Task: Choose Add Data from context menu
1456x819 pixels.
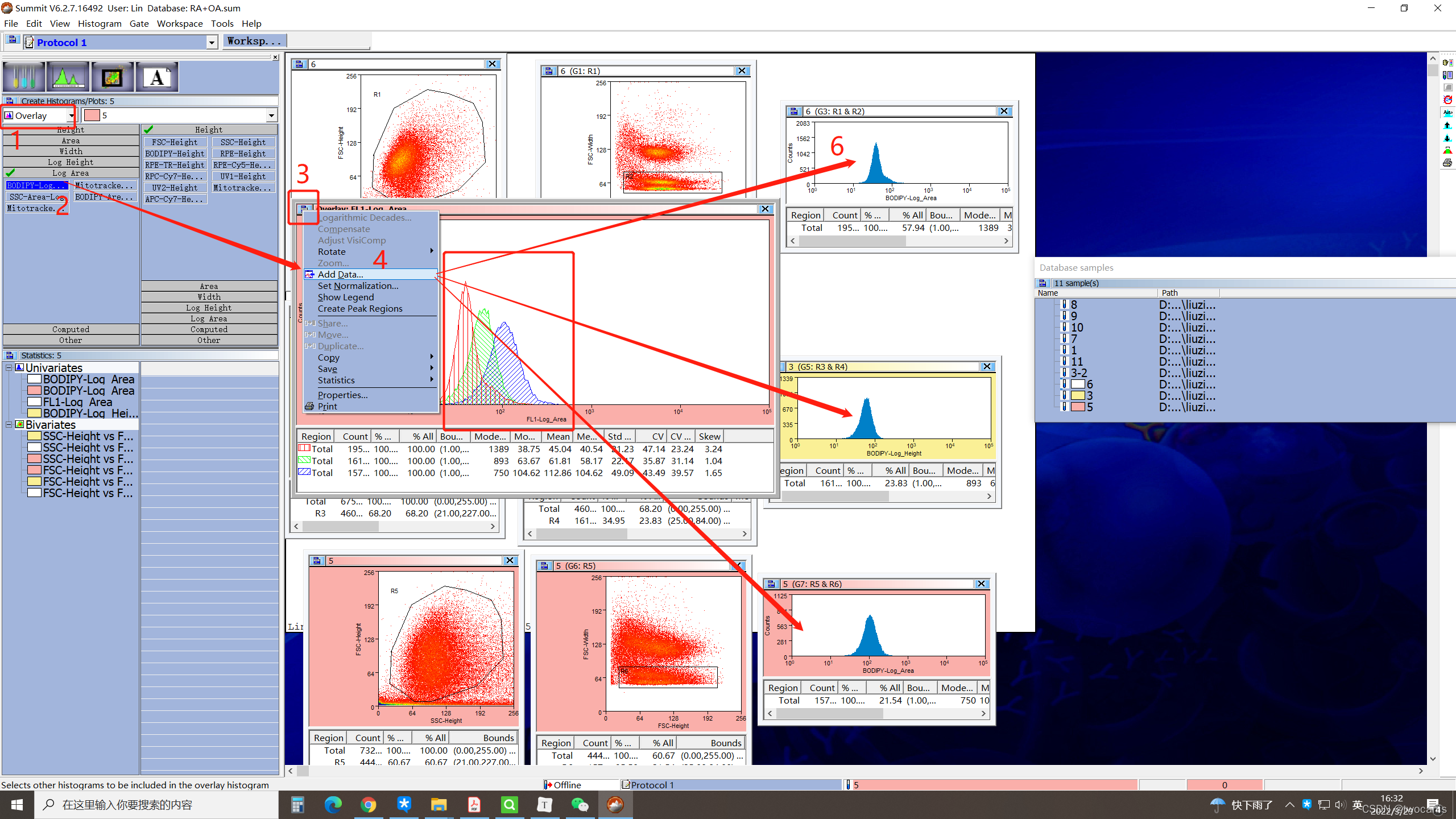Action: pyautogui.click(x=340, y=274)
